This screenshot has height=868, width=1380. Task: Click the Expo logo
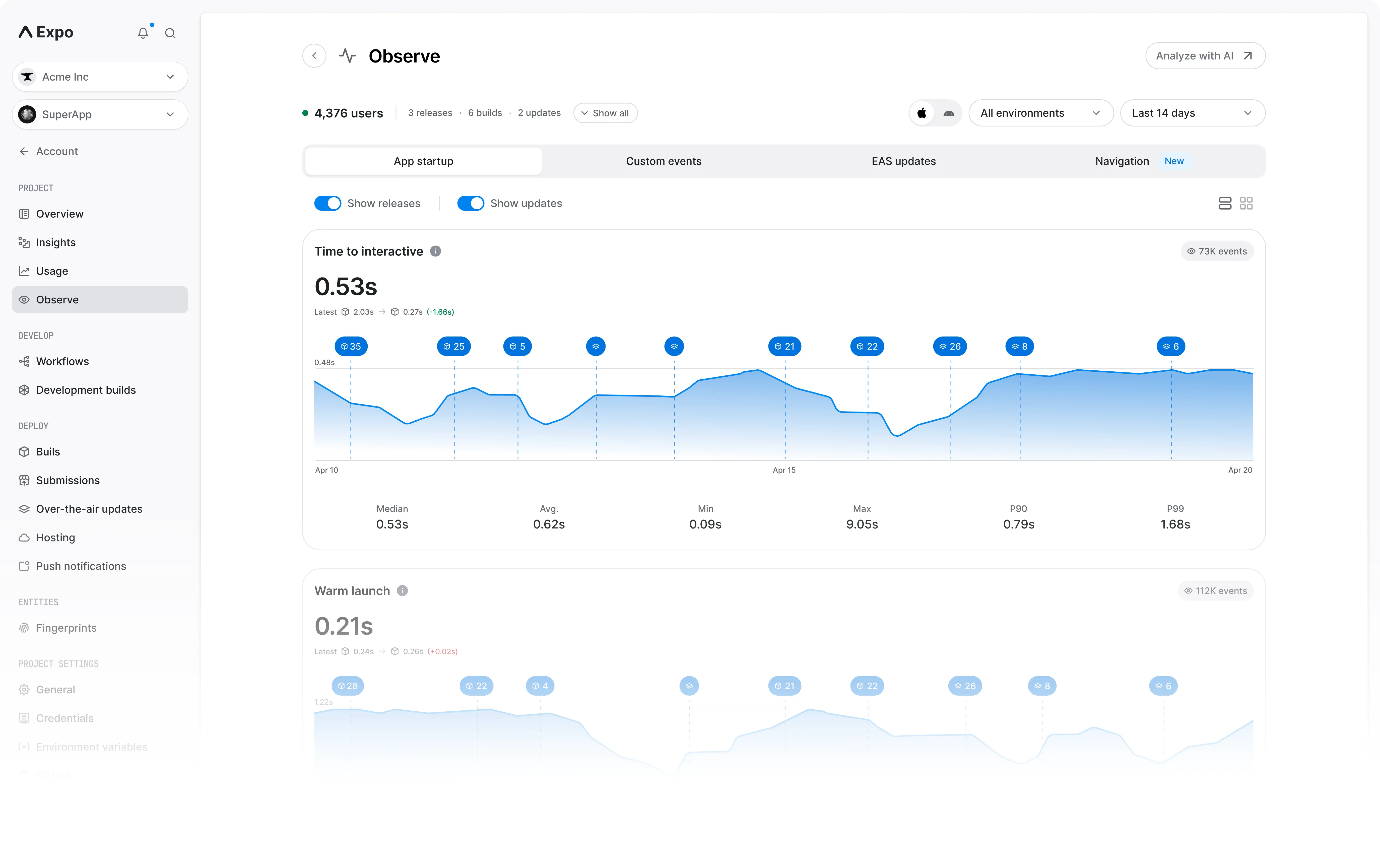(x=46, y=32)
